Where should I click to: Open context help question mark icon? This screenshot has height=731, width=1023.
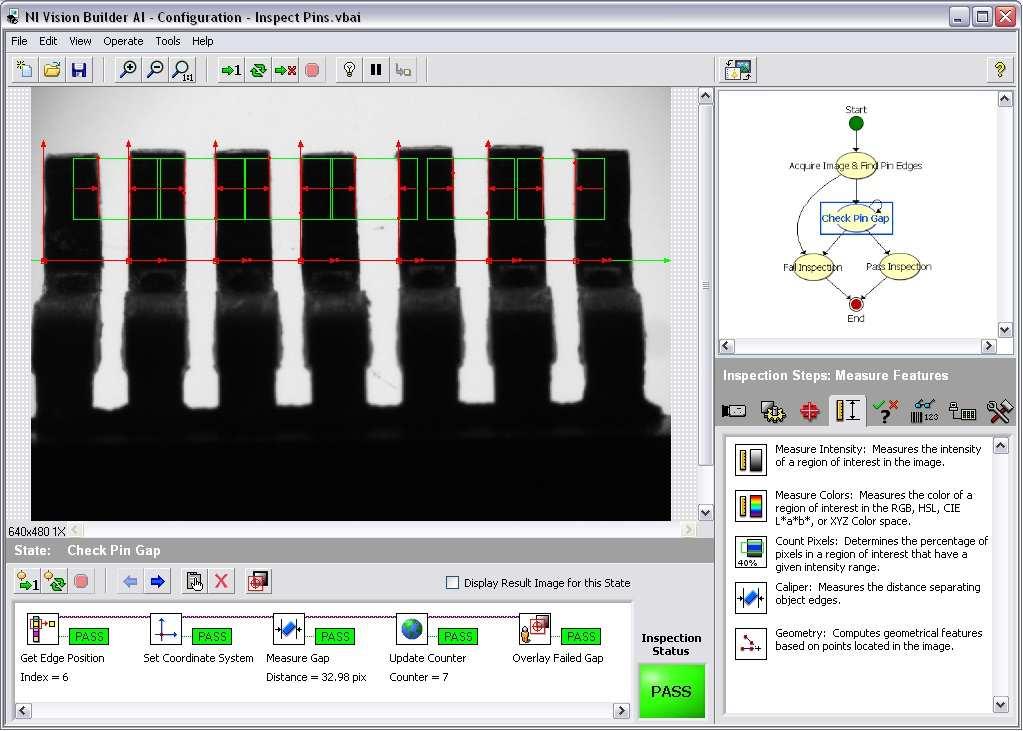coord(999,70)
